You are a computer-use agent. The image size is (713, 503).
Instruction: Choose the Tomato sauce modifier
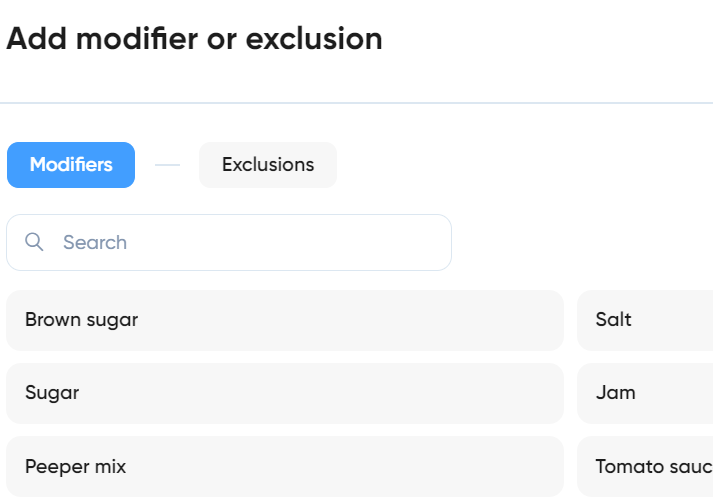tap(645, 467)
